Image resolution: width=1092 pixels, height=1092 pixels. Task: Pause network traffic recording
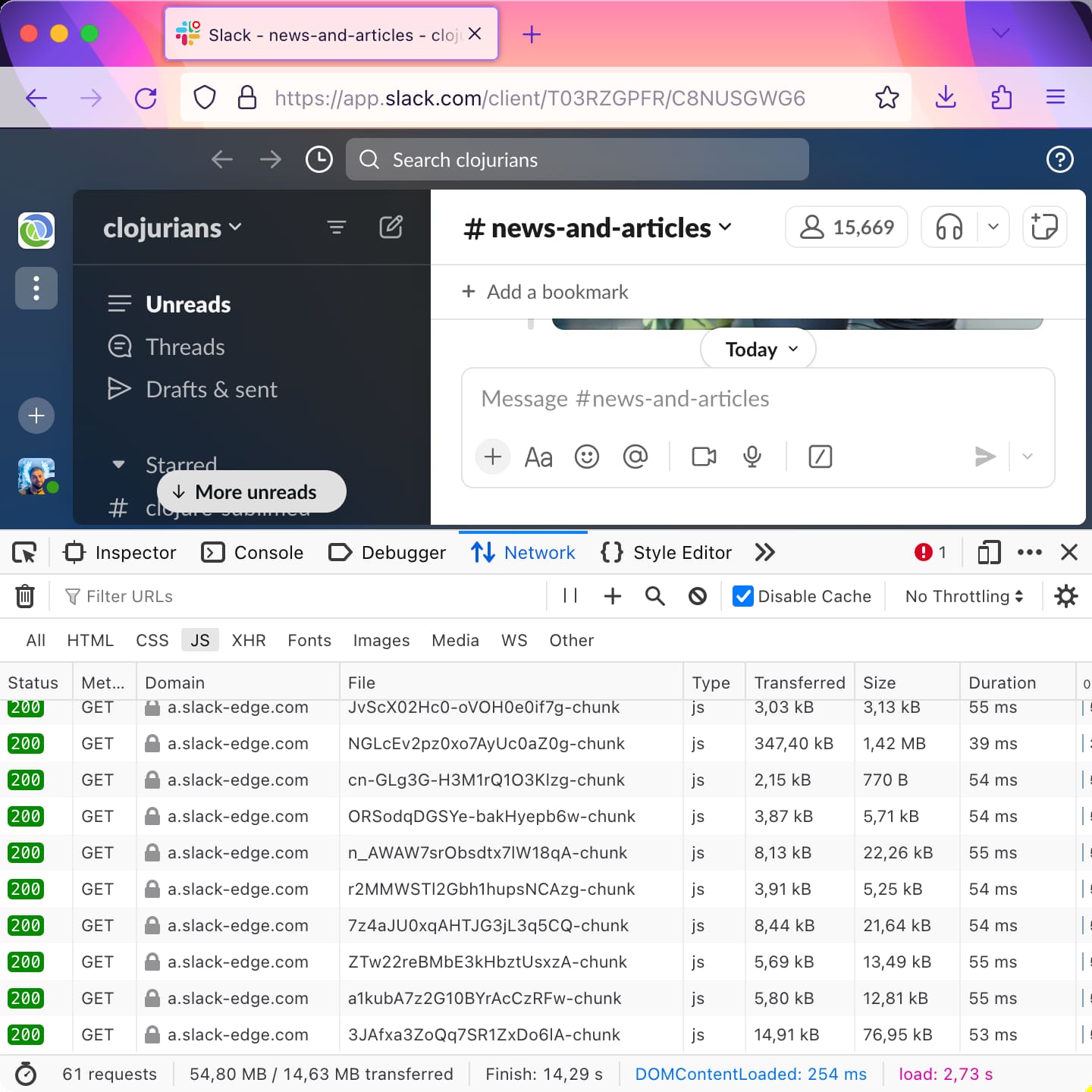[570, 596]
